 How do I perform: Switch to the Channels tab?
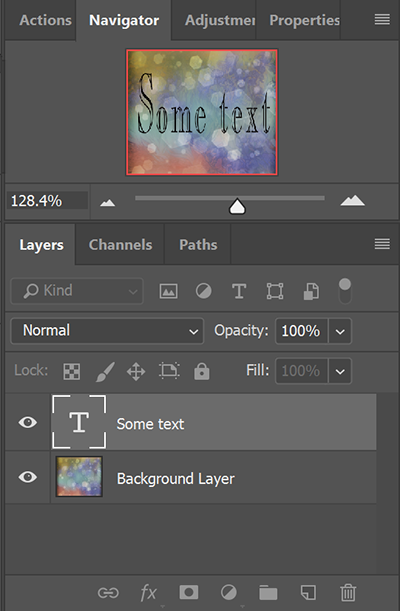click(x=120, y=245)
